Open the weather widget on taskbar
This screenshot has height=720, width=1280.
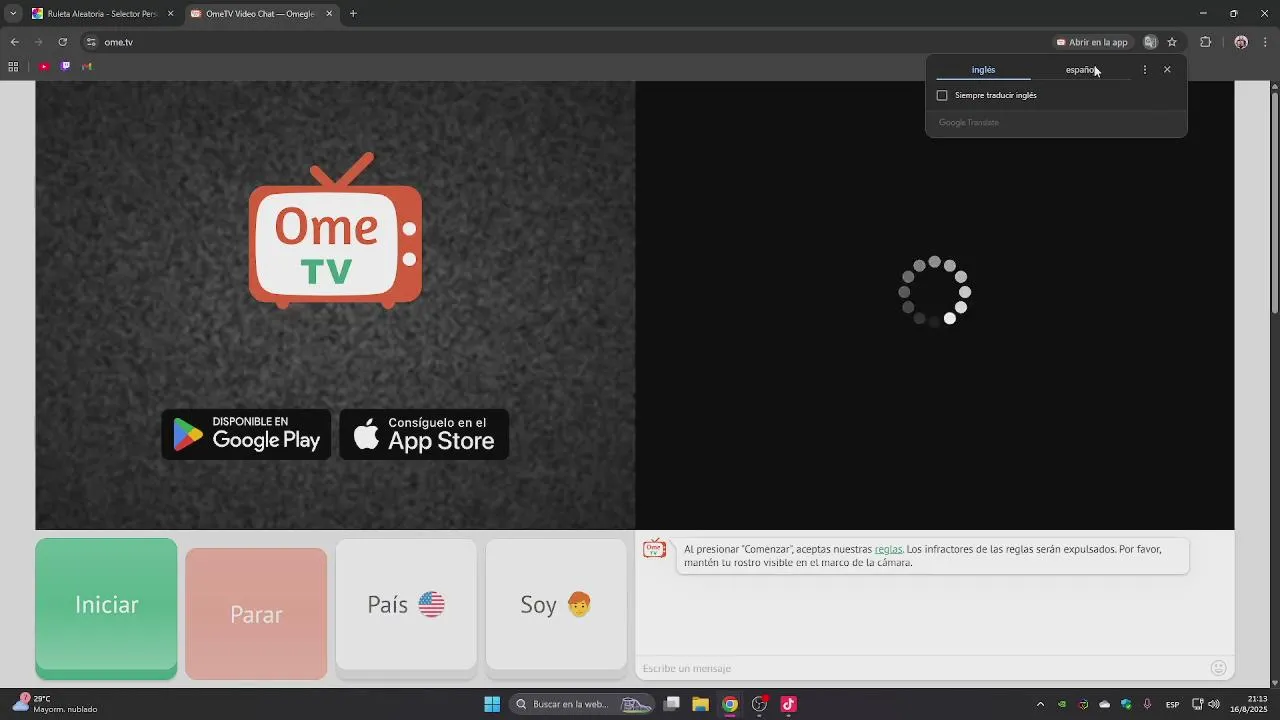(55, 704)
